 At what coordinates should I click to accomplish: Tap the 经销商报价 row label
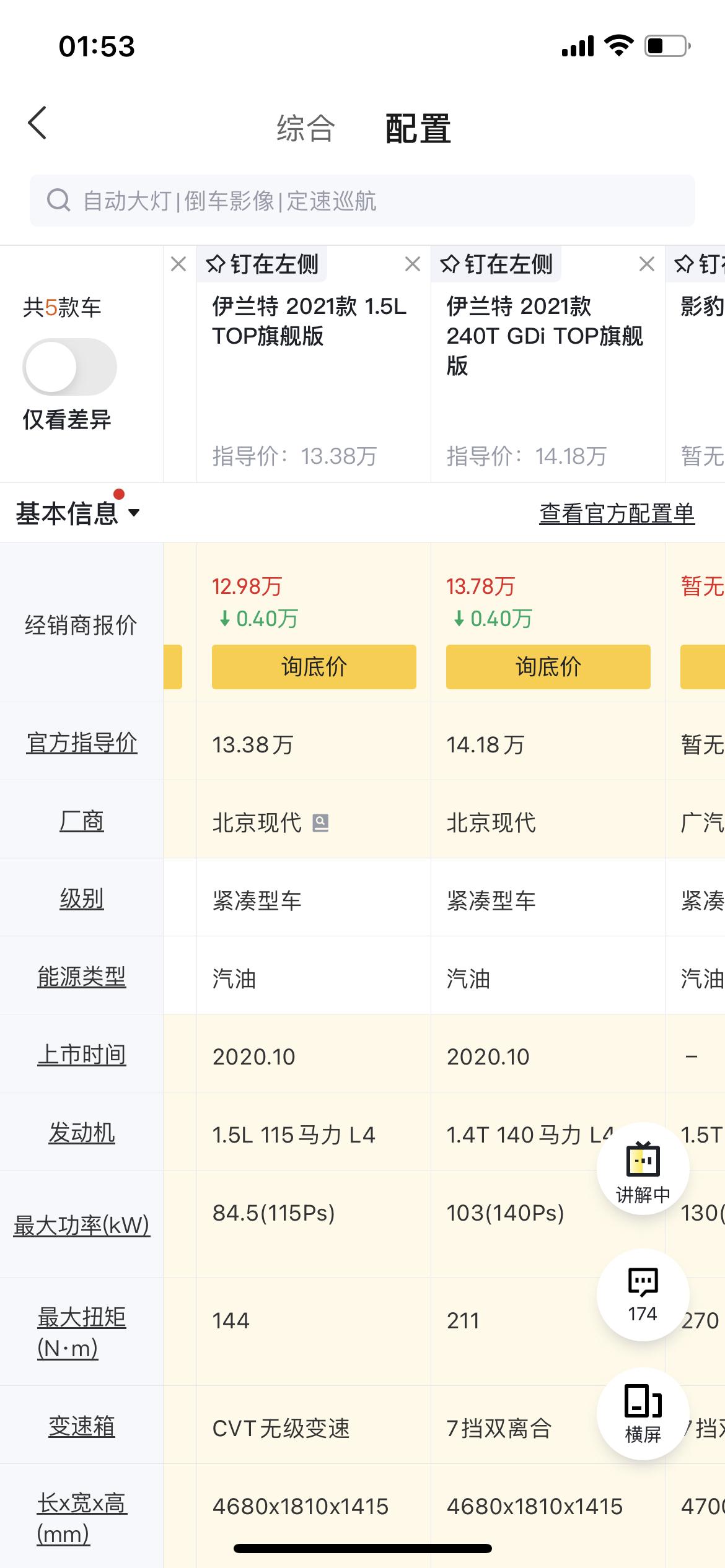click(x=81, y=625)
